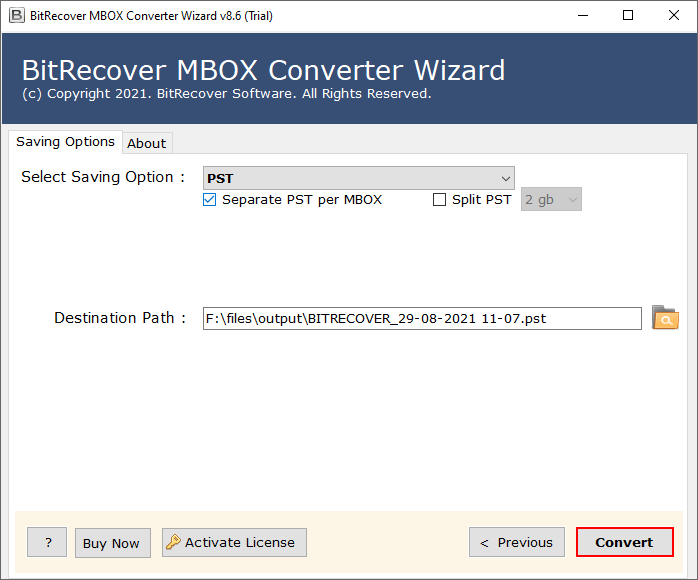
Task: Start conversion with Convert button
Action: (625, 542)
